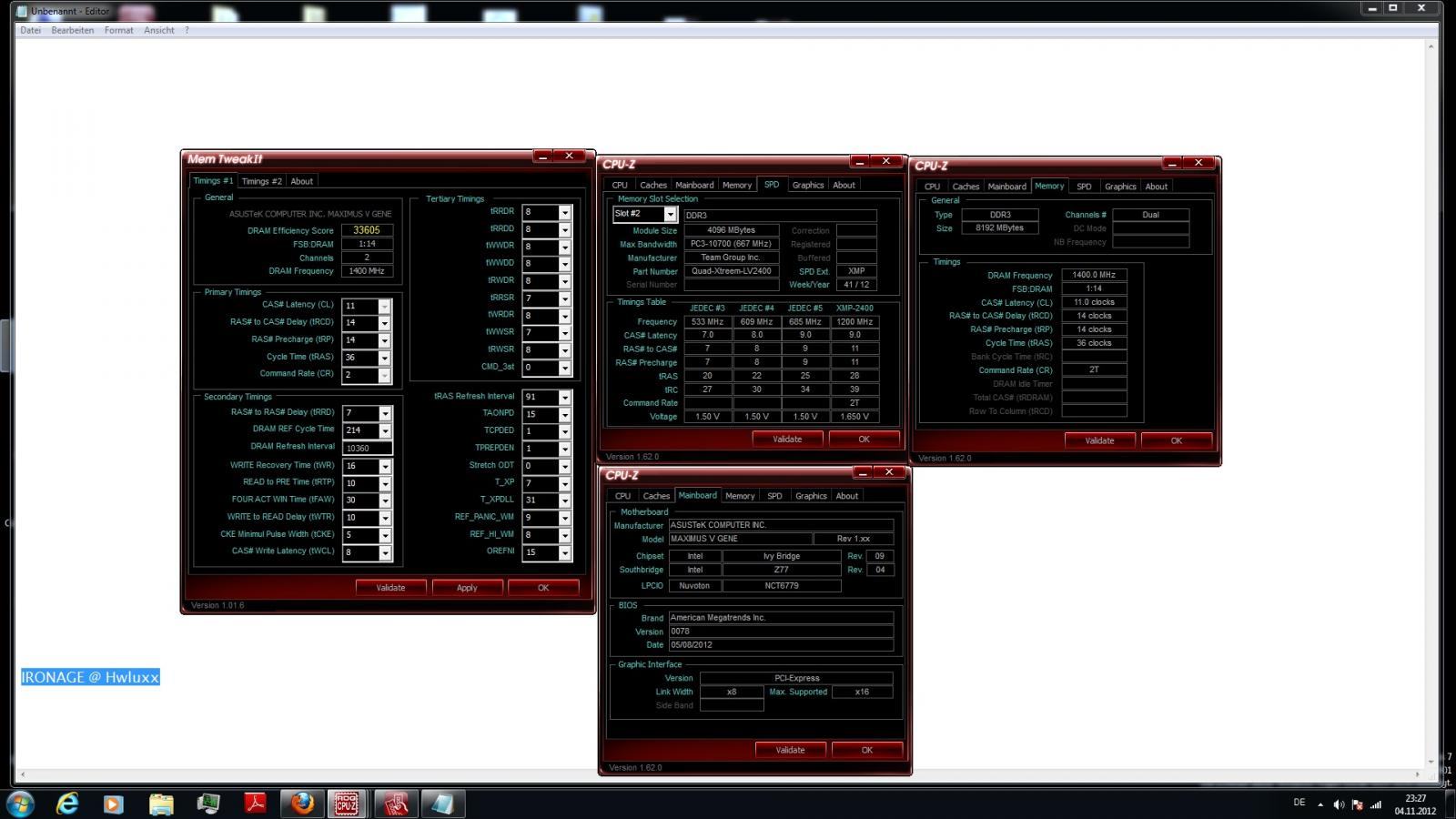1456x819 pixels.
Task: Click the Editor horizontal scrollbar track
Action: pos(722,774)
